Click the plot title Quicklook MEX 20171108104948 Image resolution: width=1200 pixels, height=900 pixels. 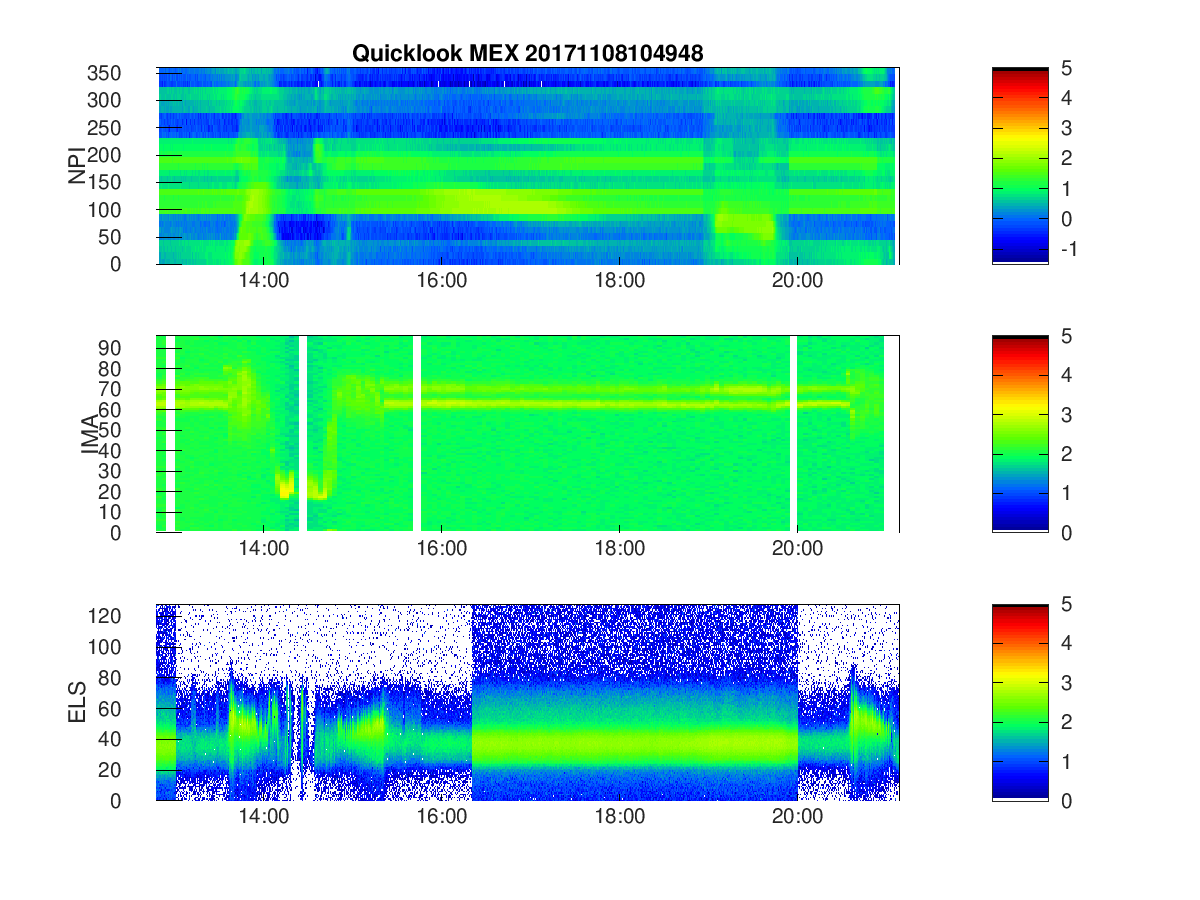point(527,54)
